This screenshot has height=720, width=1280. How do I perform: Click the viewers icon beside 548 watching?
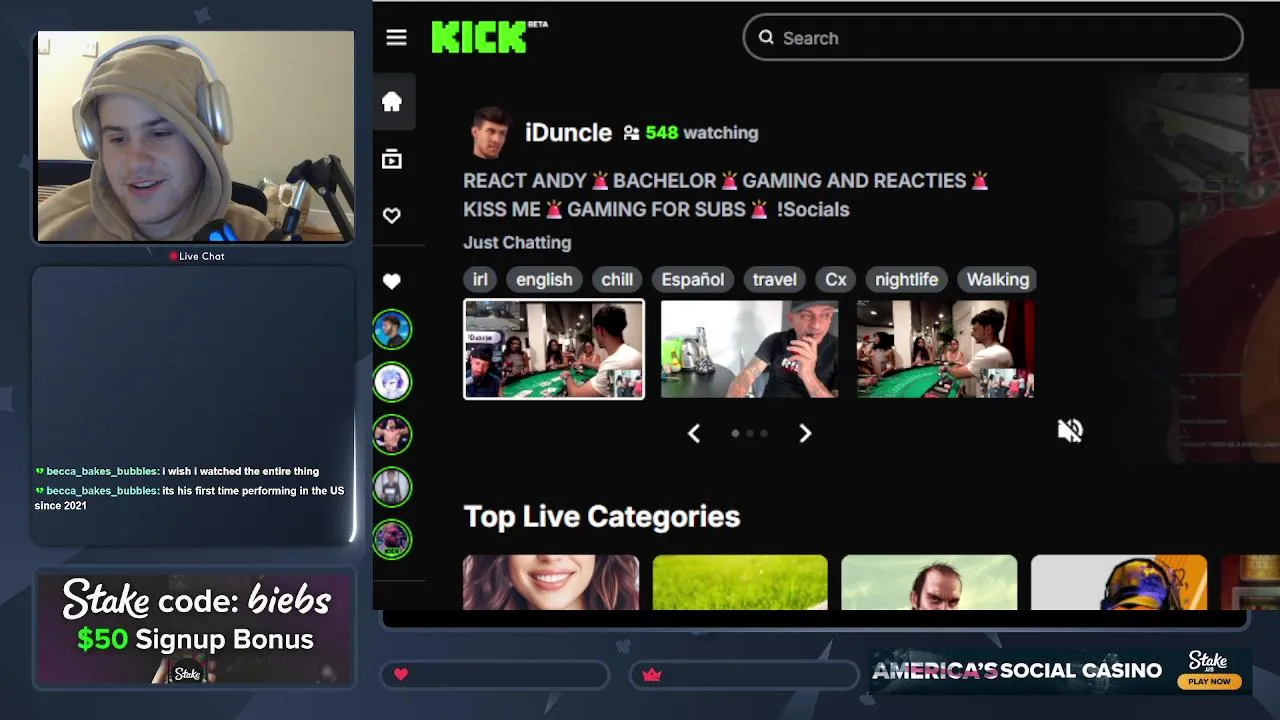point(631,133)
